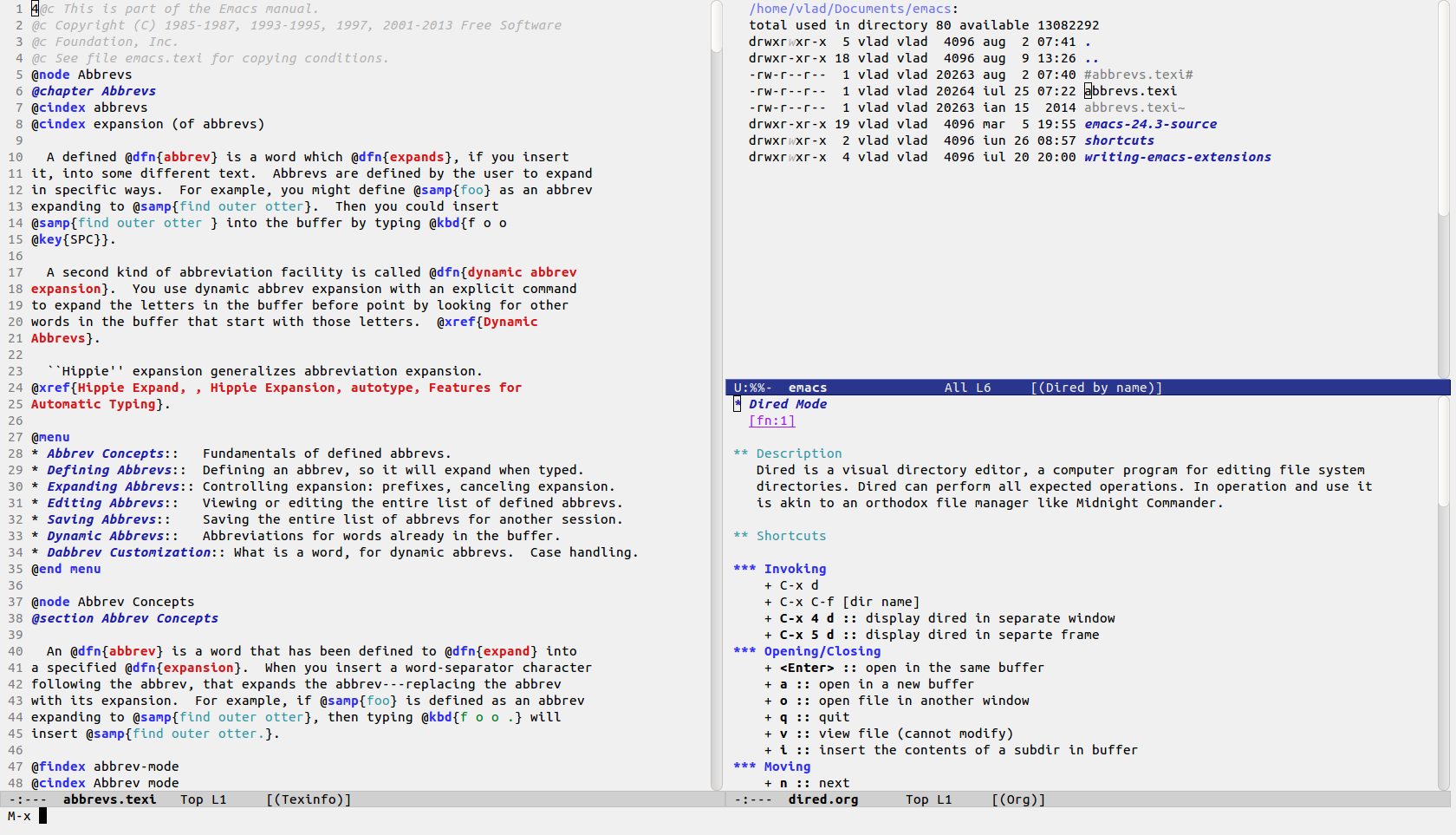Open the emacs-24.3-source directory
The height and width of the screenshot is (835, 1456).
point(1150,124)
